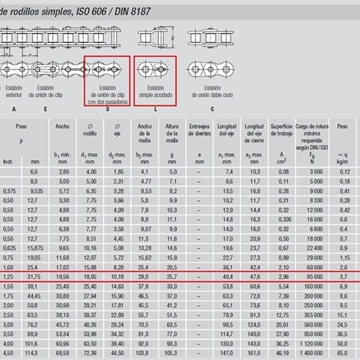Click the inch cell '0,625'

pos(9,248)
